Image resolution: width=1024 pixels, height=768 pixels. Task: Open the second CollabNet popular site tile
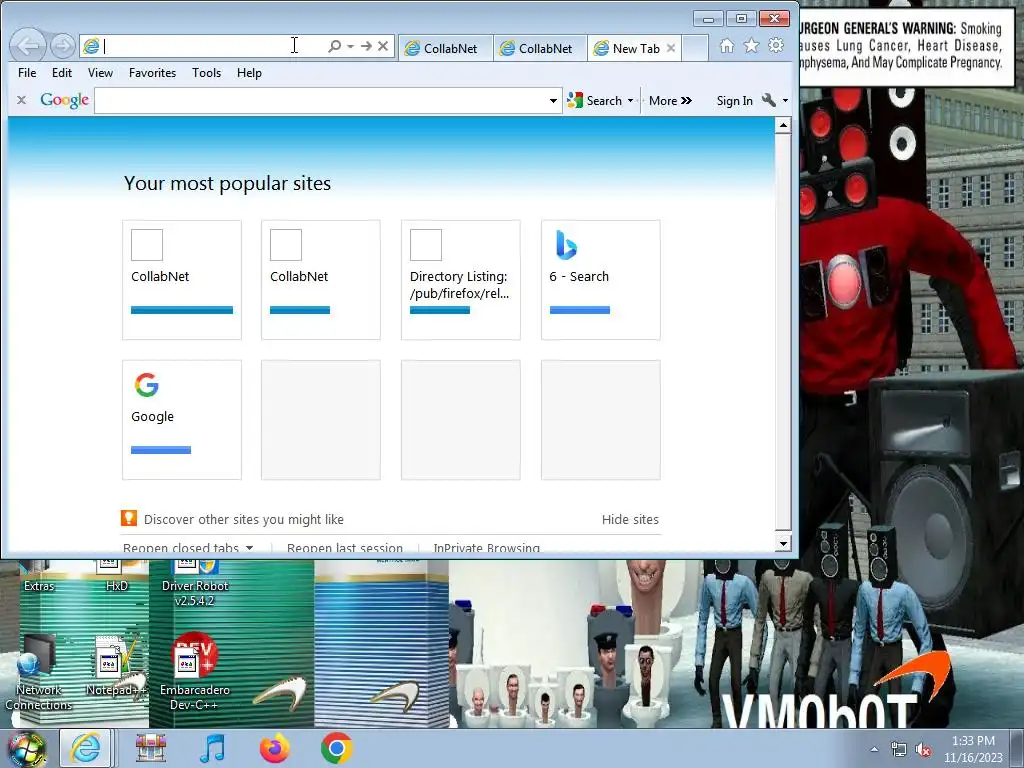pyautogui.click(x=321, y=280)
